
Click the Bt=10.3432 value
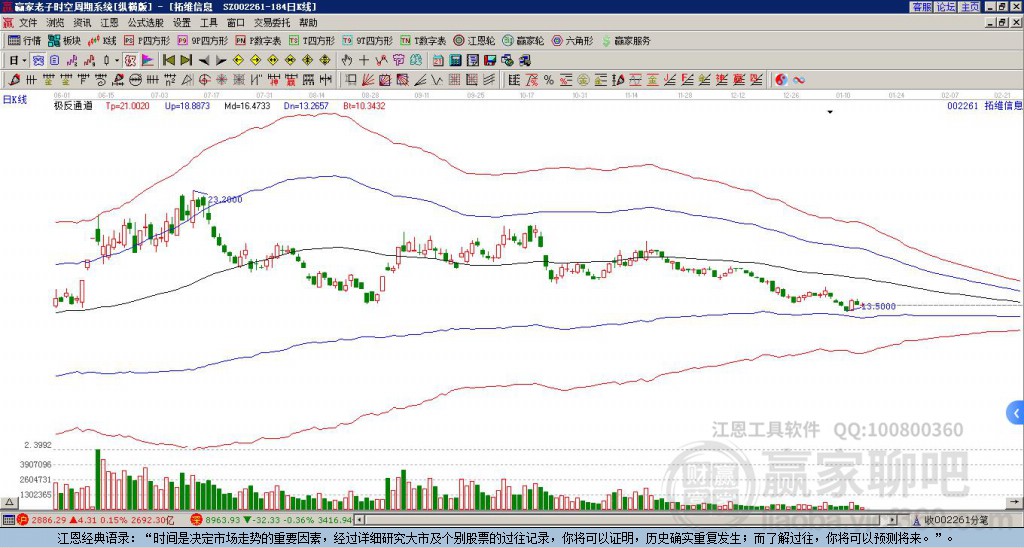364,106
